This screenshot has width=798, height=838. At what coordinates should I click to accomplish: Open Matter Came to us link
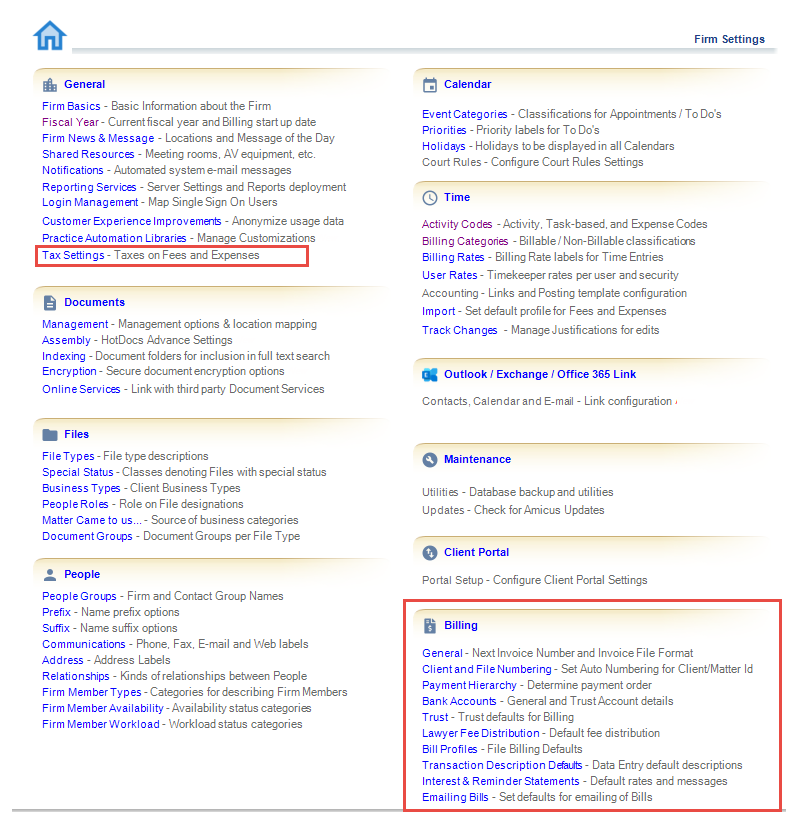pos(92,521)
